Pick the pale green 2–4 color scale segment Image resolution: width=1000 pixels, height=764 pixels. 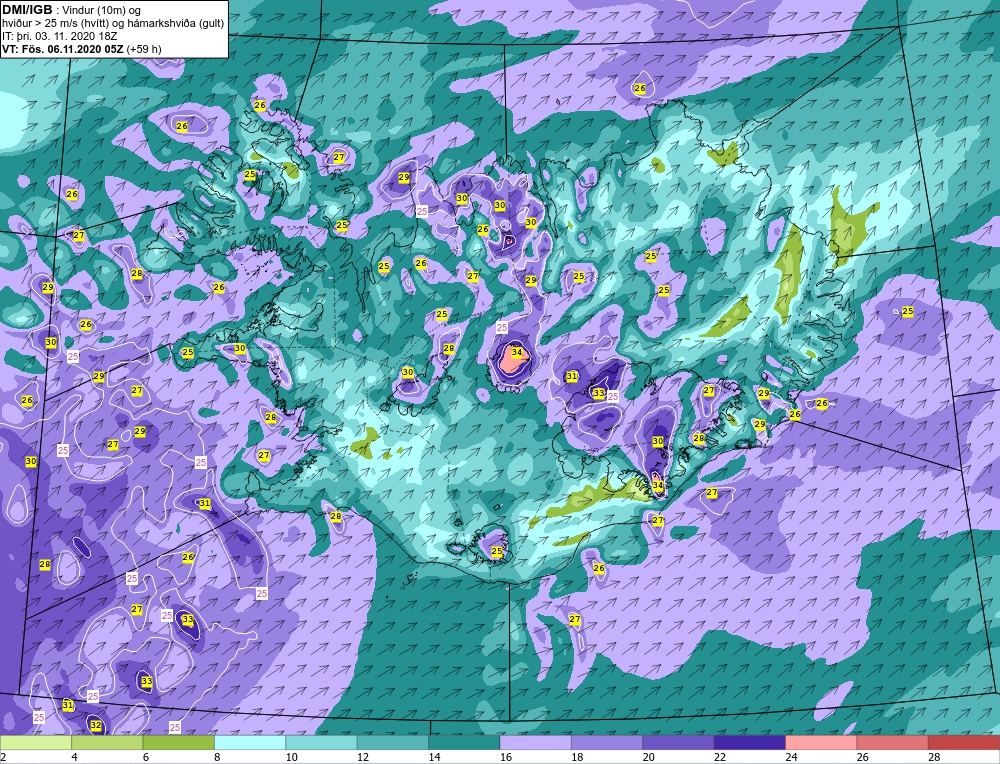(36, 742)
